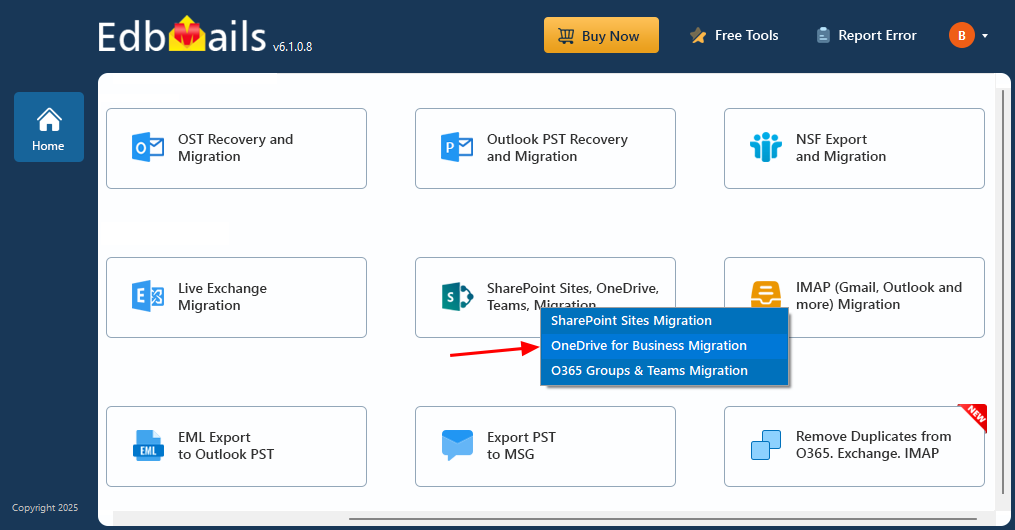Click the Buy Now button
Image resolution: width=1015 pixels, height=530 pixels.
[601, 35]
